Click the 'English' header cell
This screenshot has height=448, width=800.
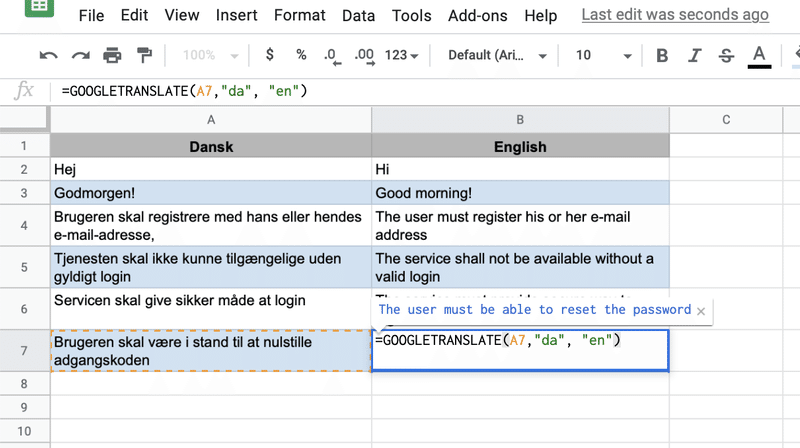pos(520,146)
